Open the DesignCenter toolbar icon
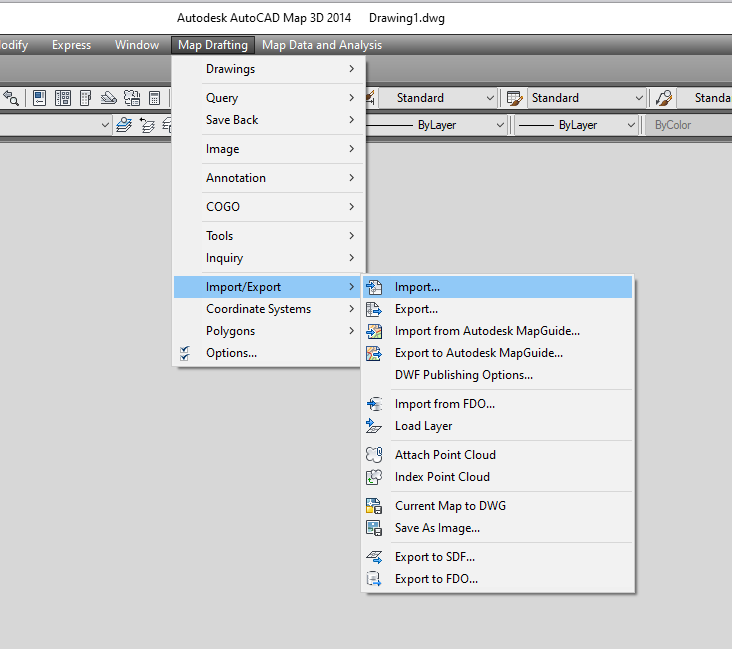This screenshot has width=732, height=649. pyautogui.click(x=63, y=98)
